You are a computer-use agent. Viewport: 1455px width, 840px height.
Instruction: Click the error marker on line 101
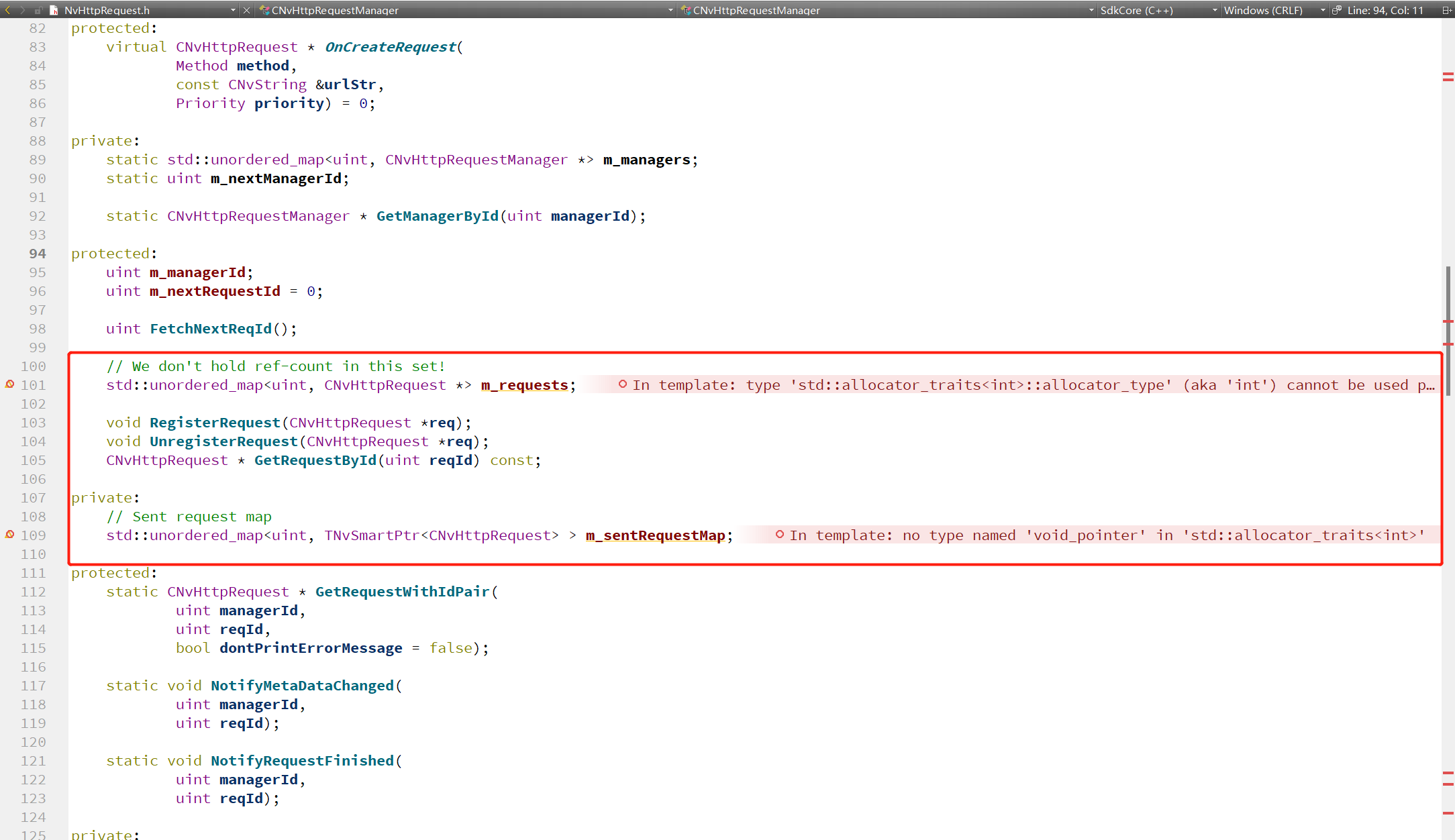click(x=9, y=384)
